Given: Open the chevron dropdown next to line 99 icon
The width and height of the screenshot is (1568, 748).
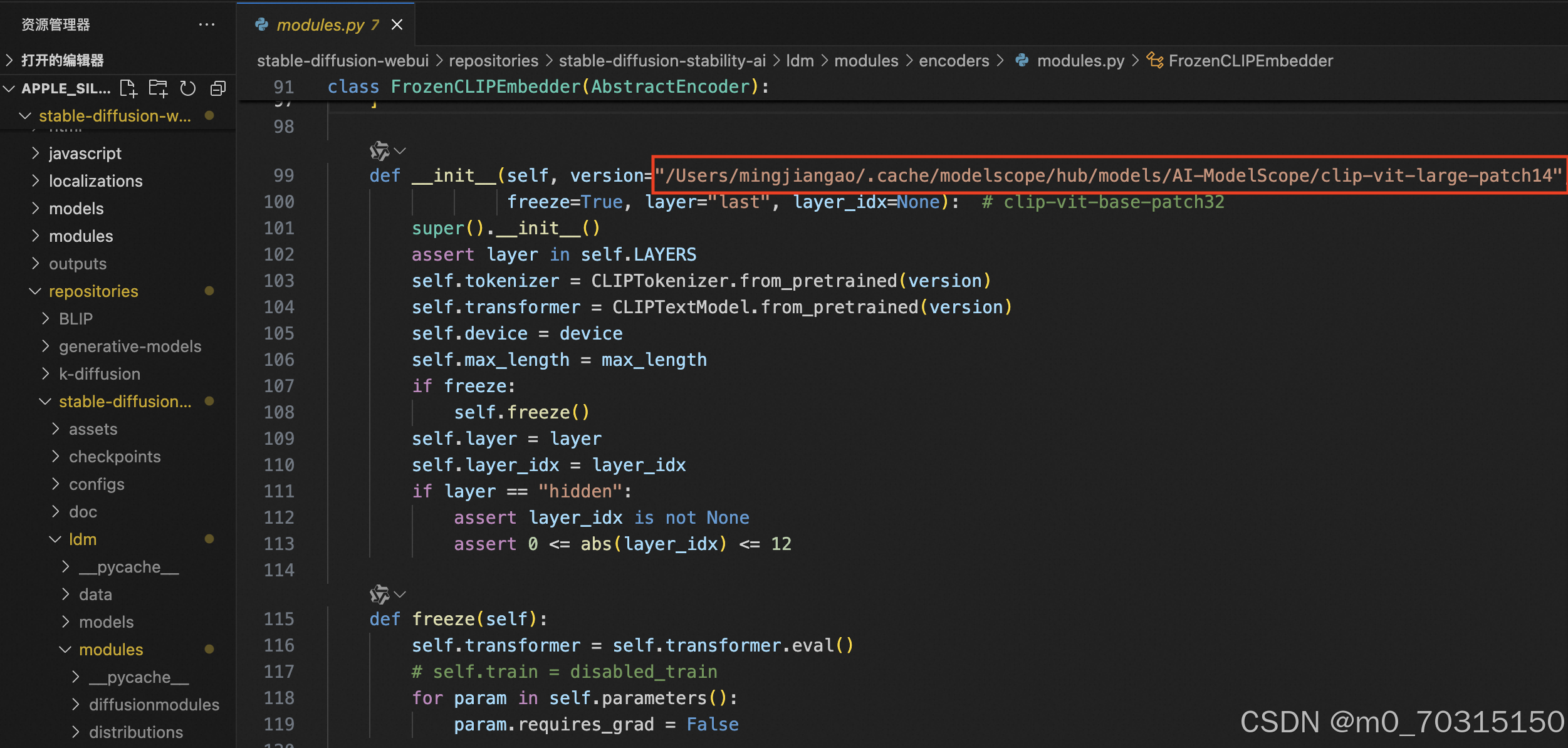Looking at the screenshot, I should 399,150.
